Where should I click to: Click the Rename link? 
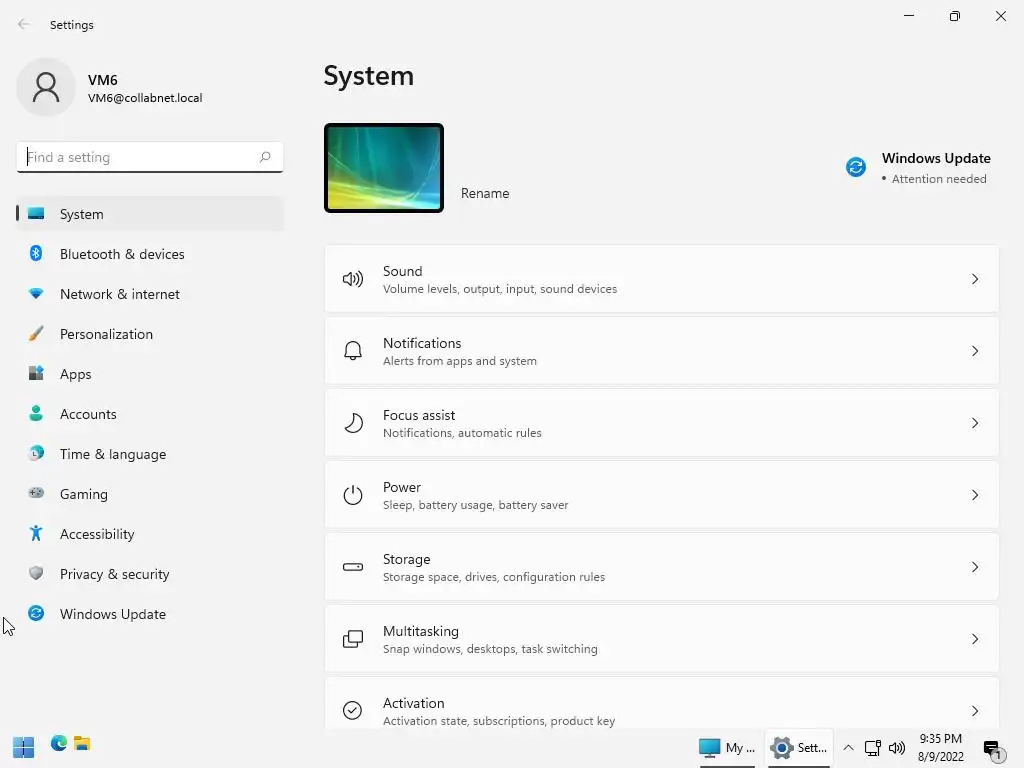(485, 193)
